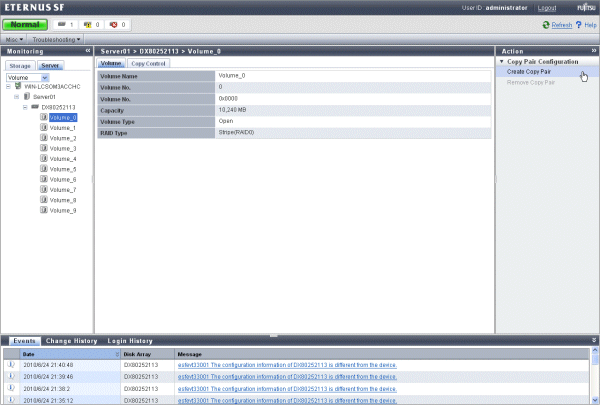
Task: Click the WIN-LCSOM3ACCHC host icon
Action: pos(18,86)
